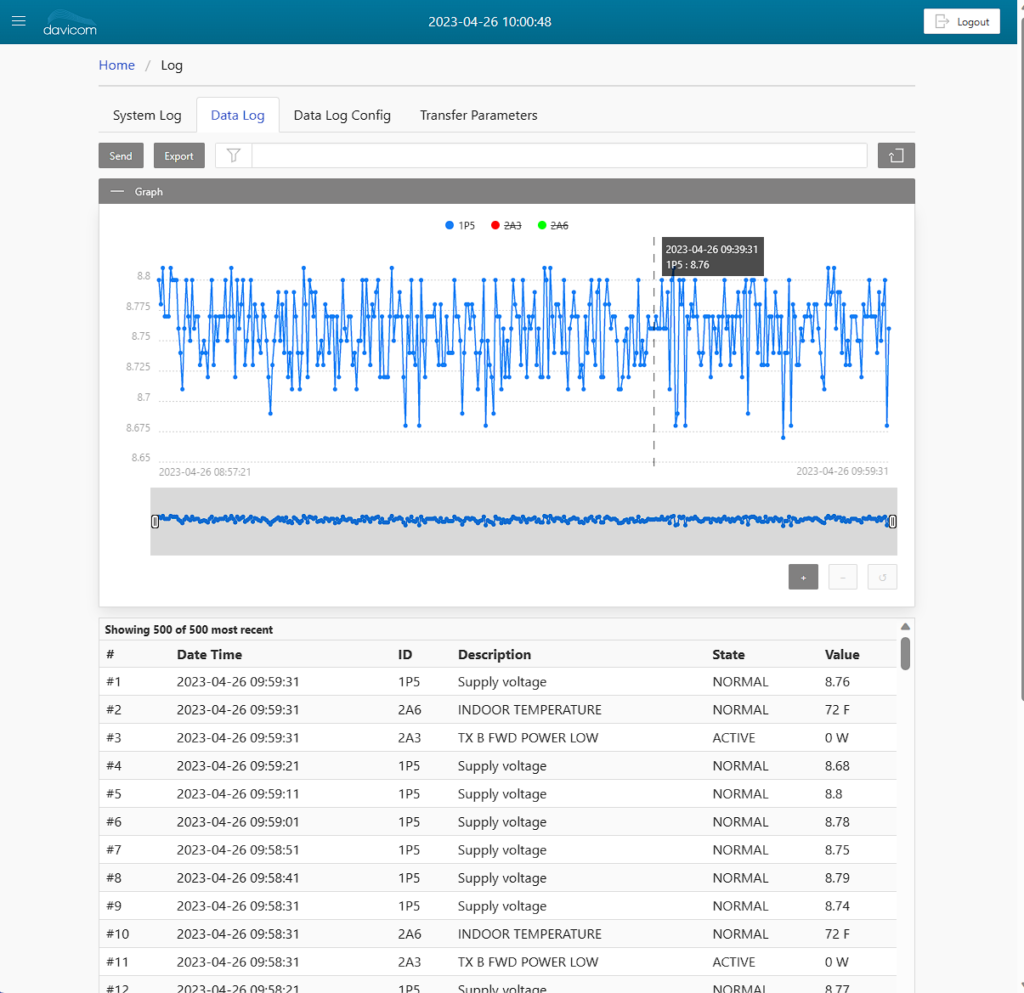Switch to the System Log tab
Viewport: 1024px width, 993px height.
click(x=147, y=116)
